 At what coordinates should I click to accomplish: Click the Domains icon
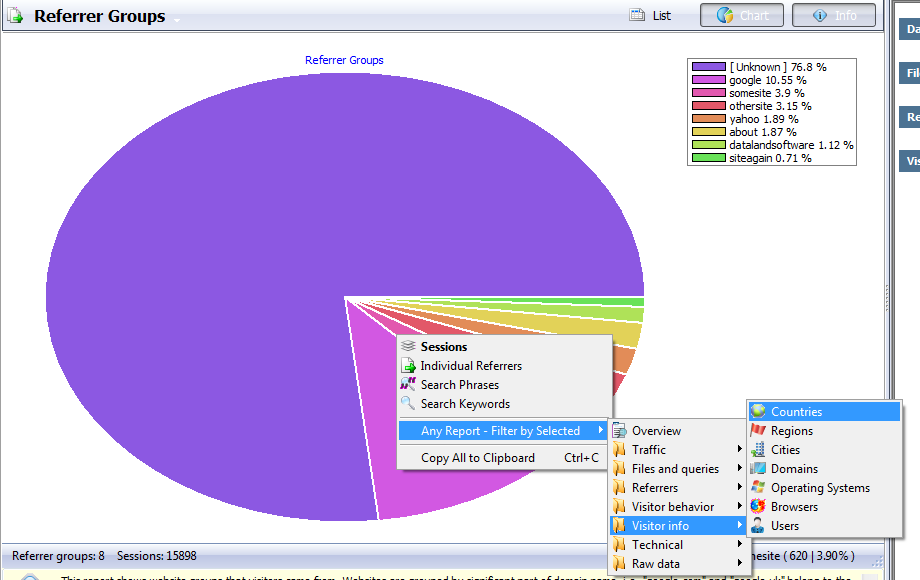pos(758,469)
